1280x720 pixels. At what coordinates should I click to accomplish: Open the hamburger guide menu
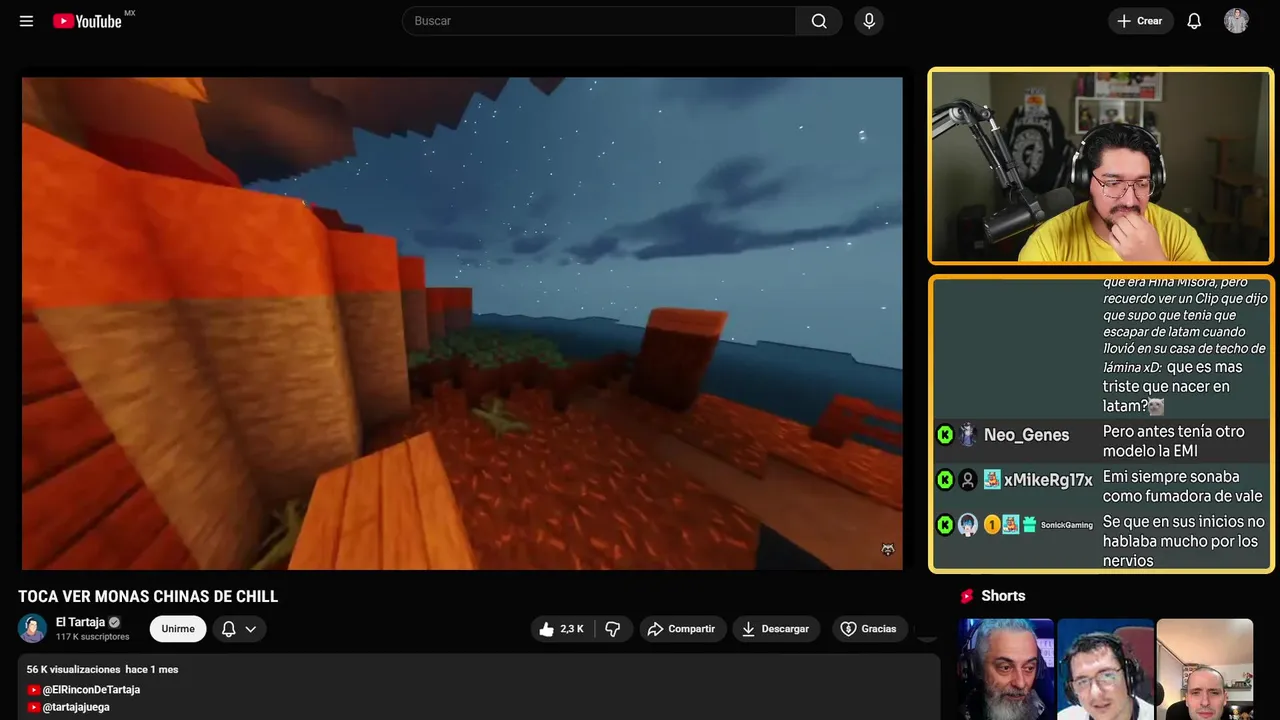tap(27, 21)
